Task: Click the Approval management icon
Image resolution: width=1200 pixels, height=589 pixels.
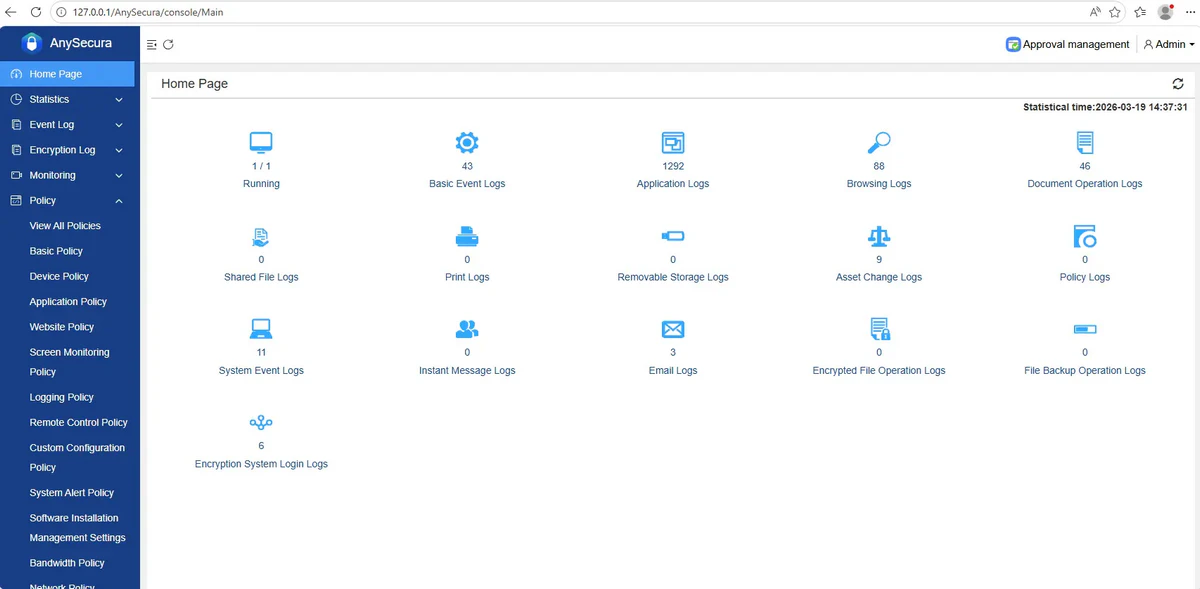Action: click(x=1013, y=44)
